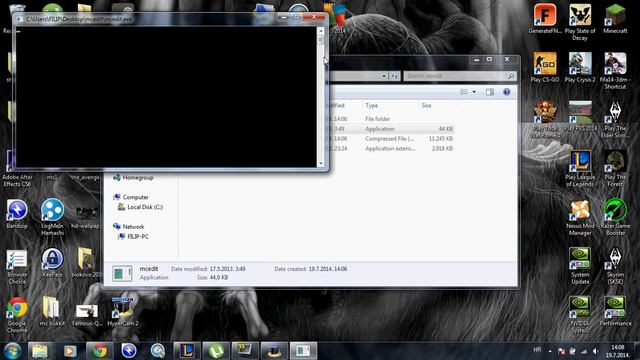Image resolution: width=640 pixels, height=360 pixels.
Task: Click the mcedit thumbnail in details pane
Action: click(122, 273)
